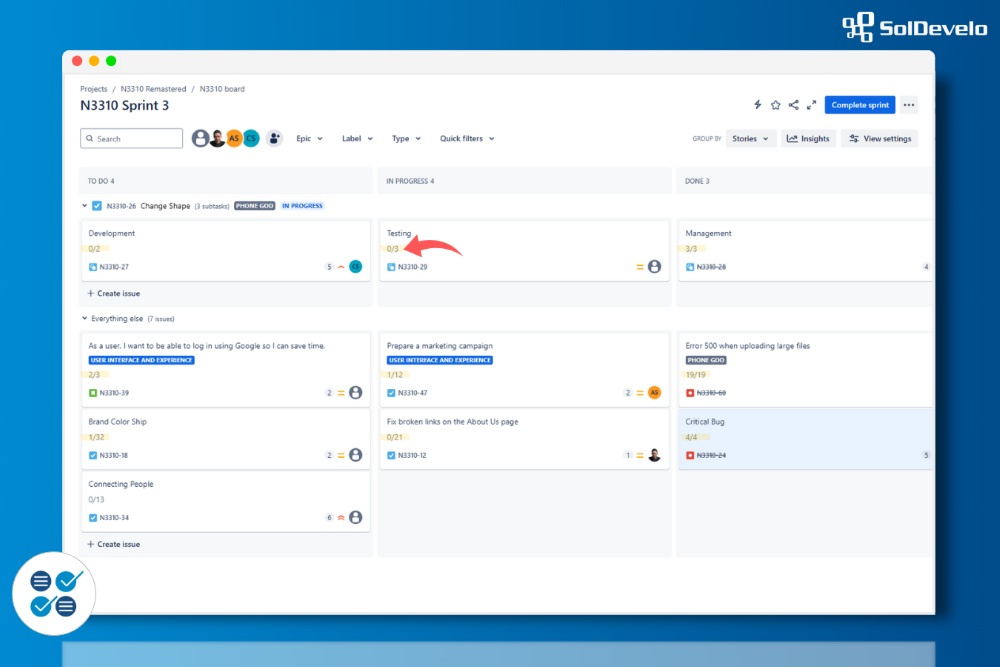Filter by the orange AS avatar

[x=234, y=139]
